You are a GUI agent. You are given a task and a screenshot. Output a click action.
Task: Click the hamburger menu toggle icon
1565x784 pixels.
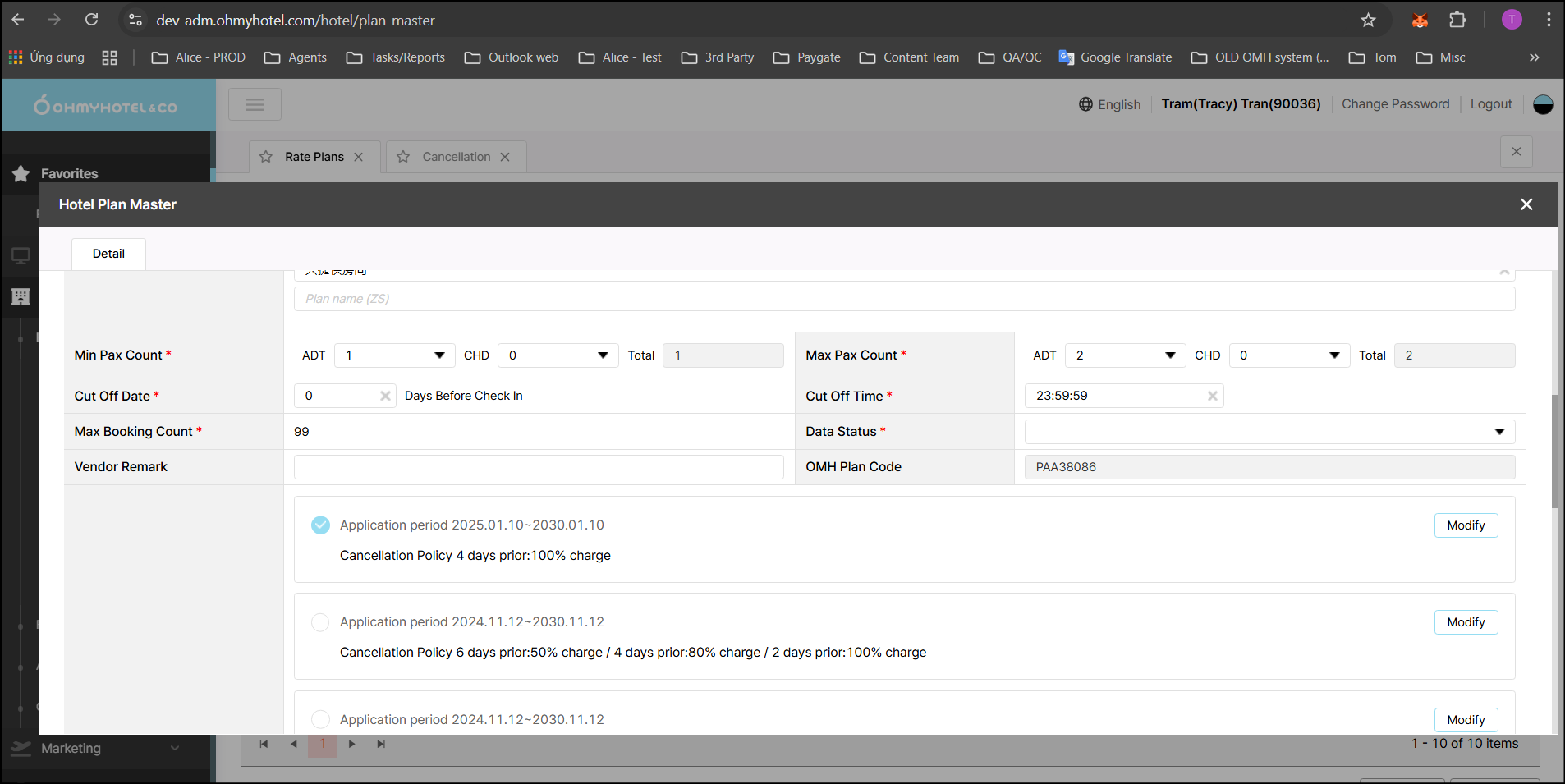pos(255,104)
